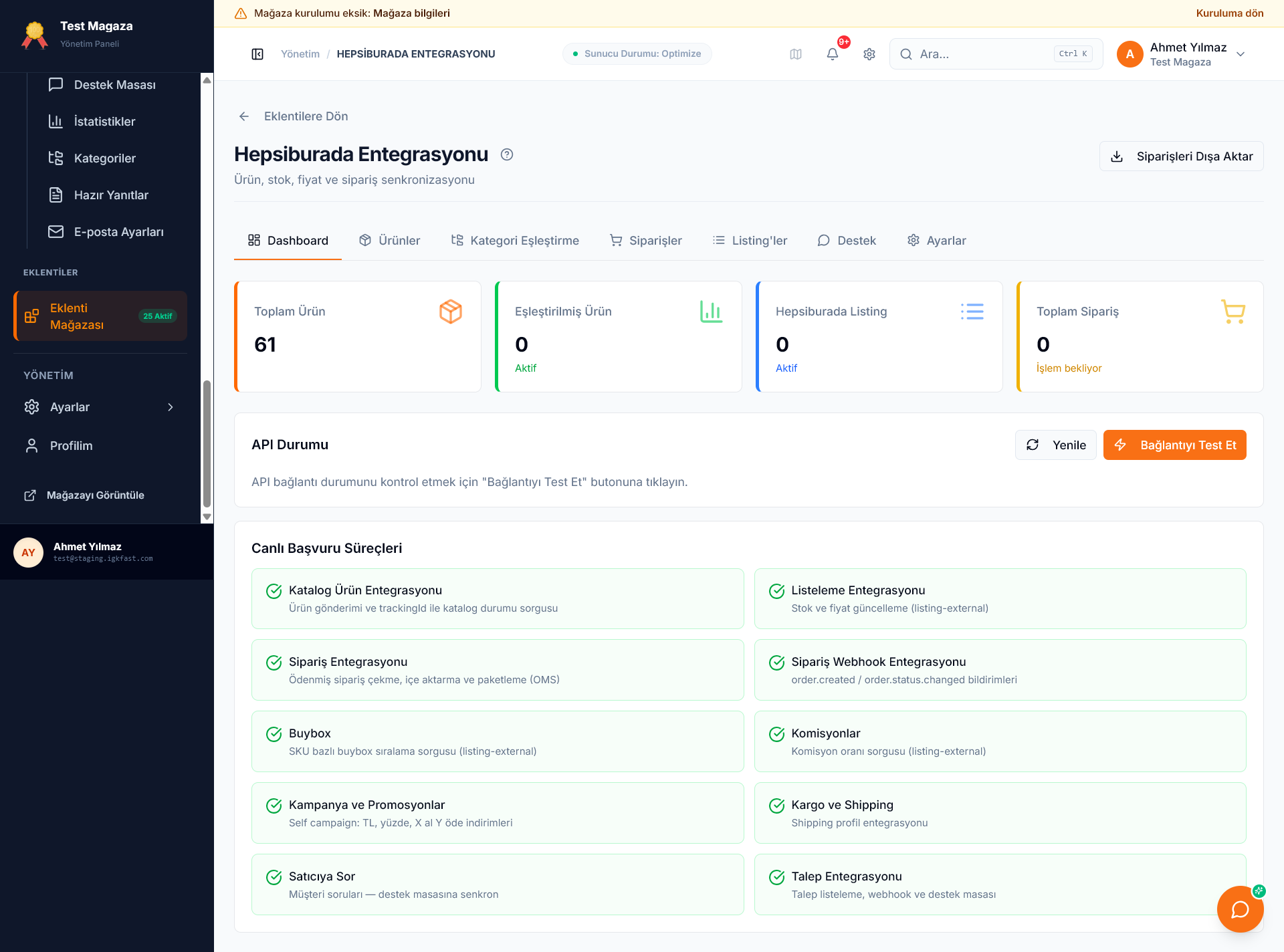Click the Sipariş Entegrasyonu check icon

(x=274, y=663)
